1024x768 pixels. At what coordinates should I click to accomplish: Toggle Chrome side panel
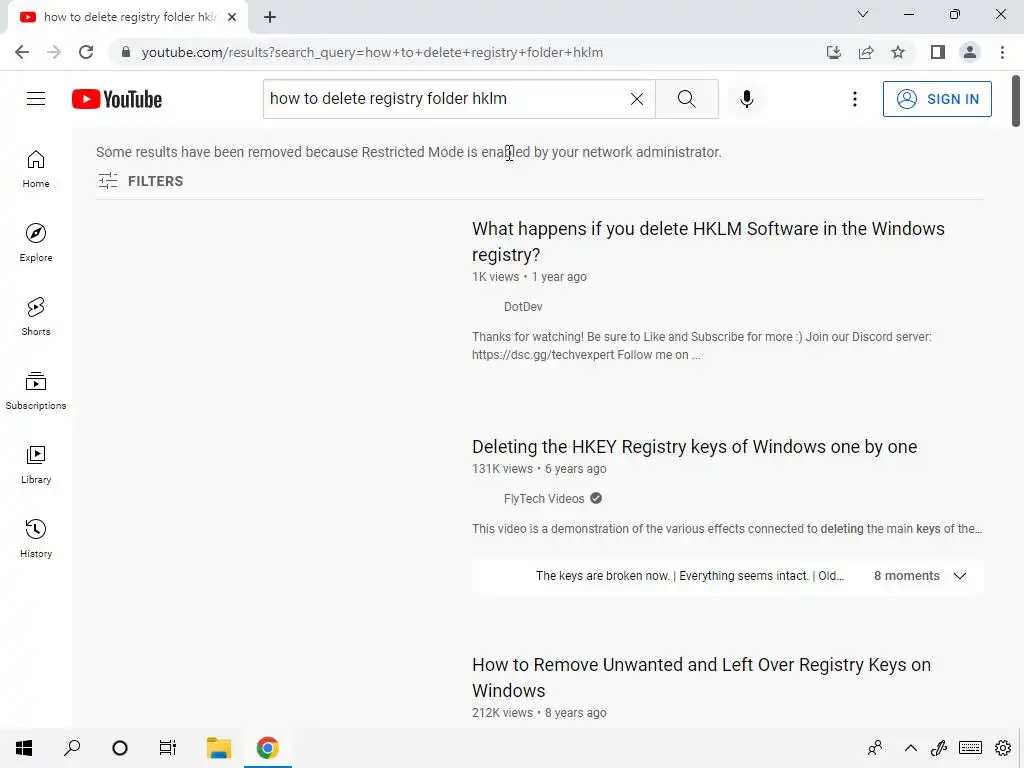click(938, 52)
